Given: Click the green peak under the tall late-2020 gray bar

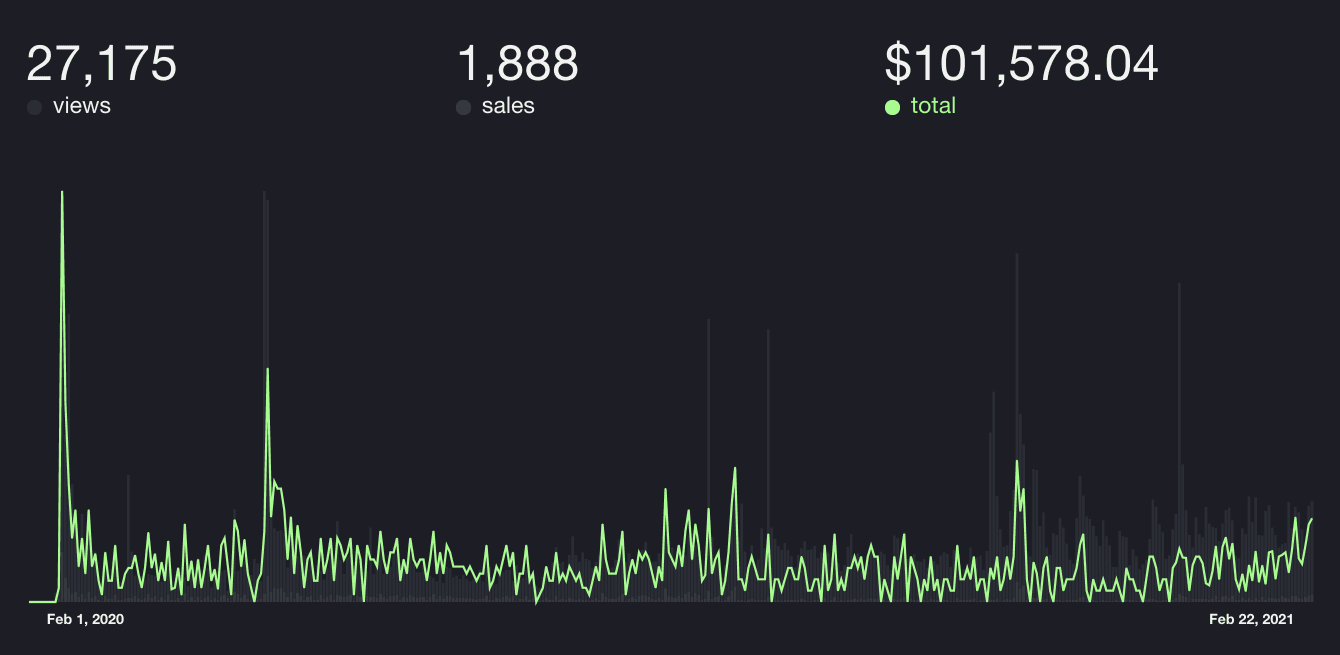Looking at the screenshot, I should [x=1017, y=461].
